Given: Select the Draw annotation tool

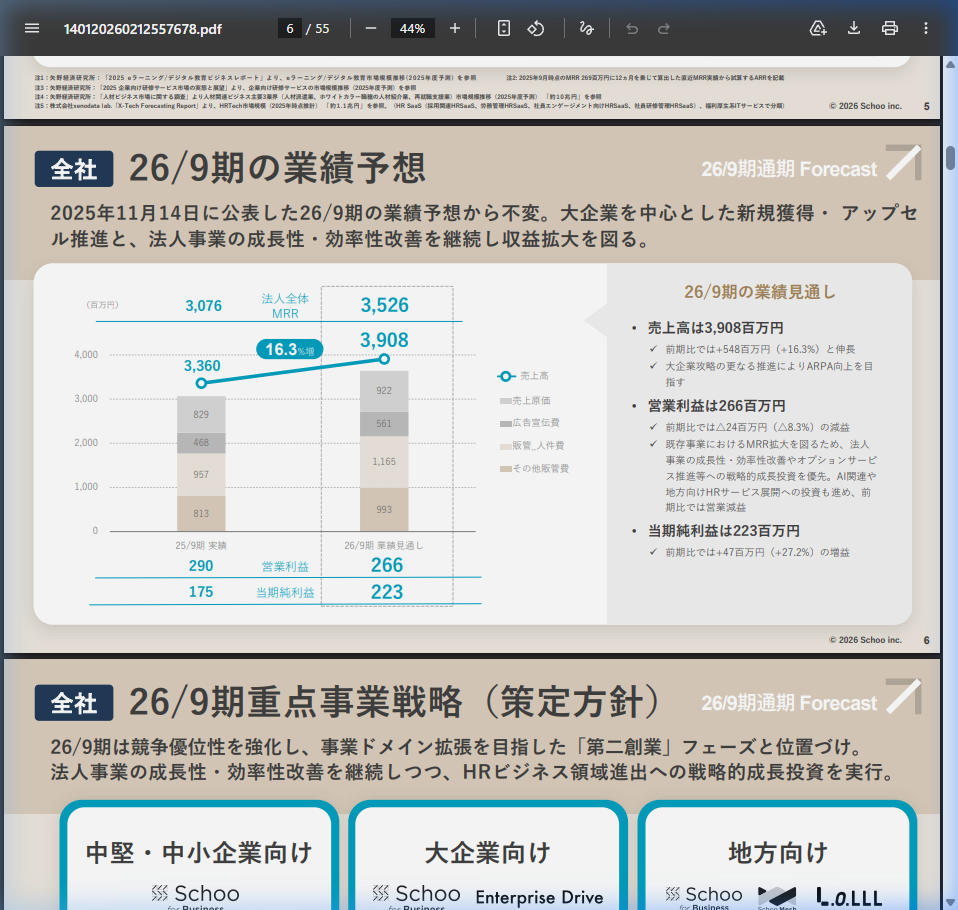Looking at the screenshot, I should pyautogui.click(x=587, y=28).
